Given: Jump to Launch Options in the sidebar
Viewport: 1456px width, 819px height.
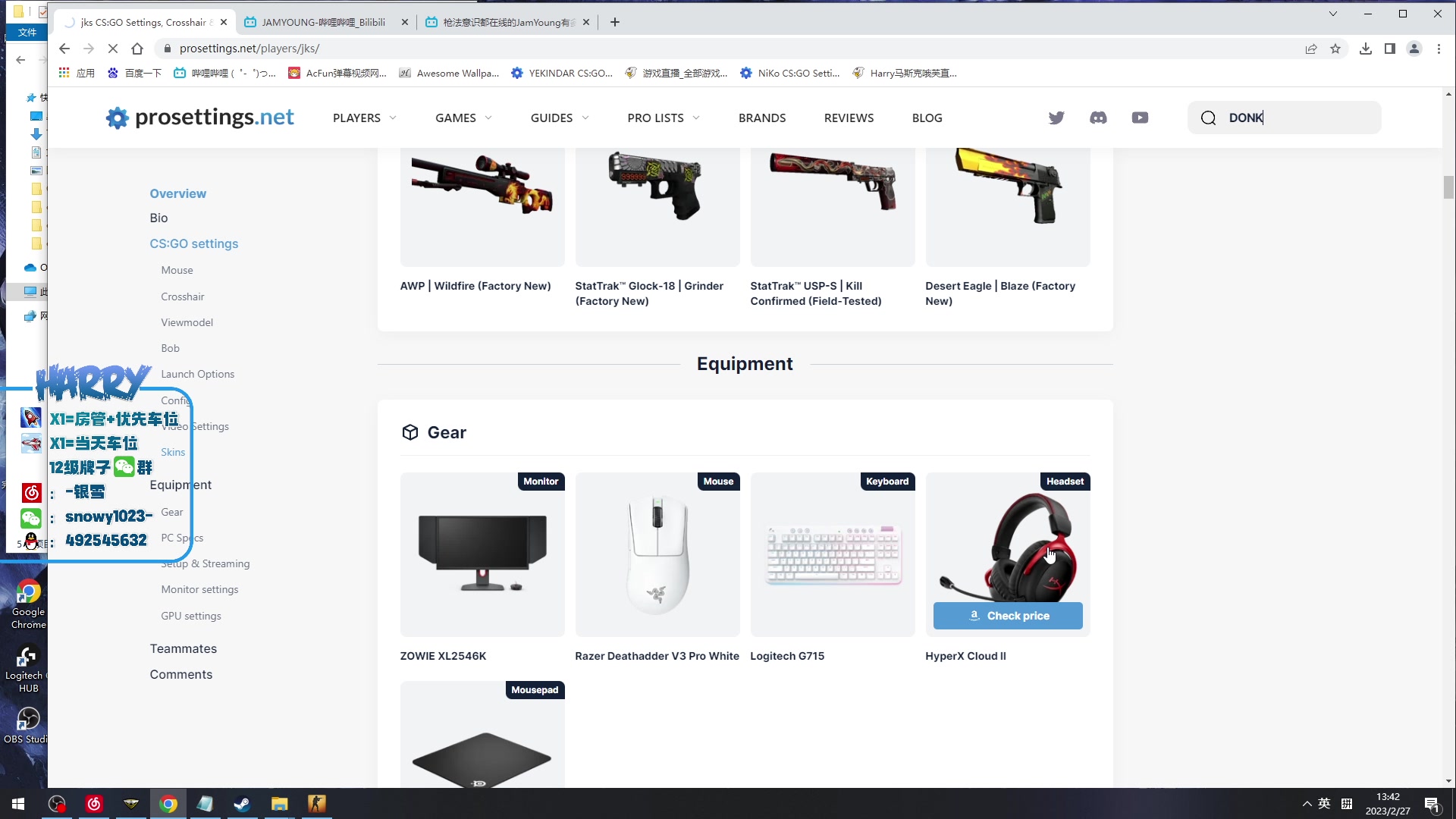Looking at the screenshot, I should click(197, 374).
